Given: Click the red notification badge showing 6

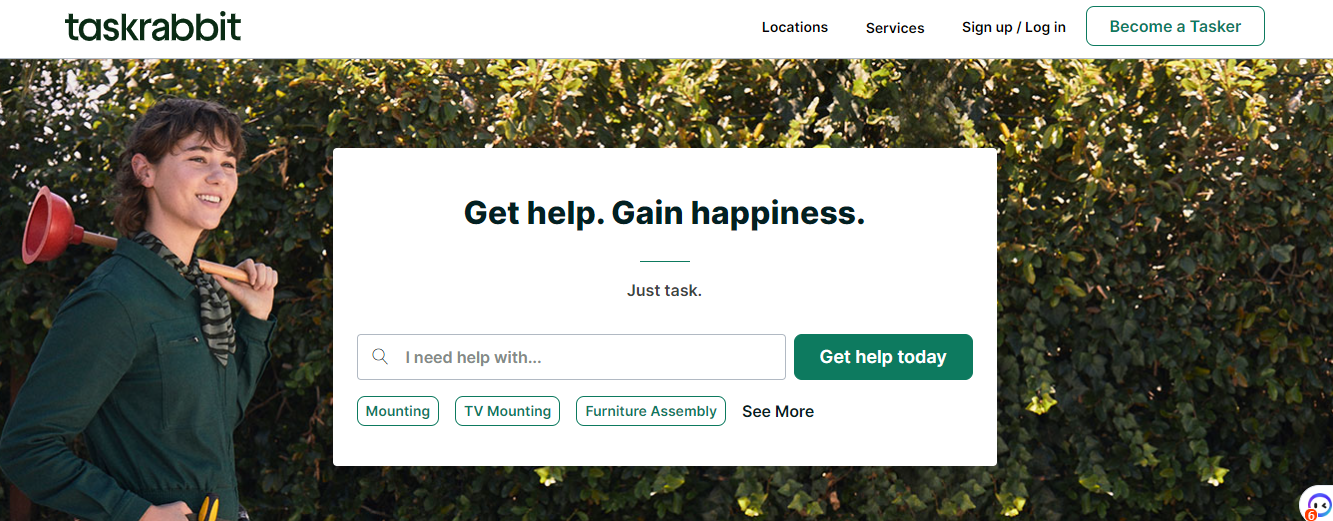Looking at the screenshot, I should (x=1310, y=515).
